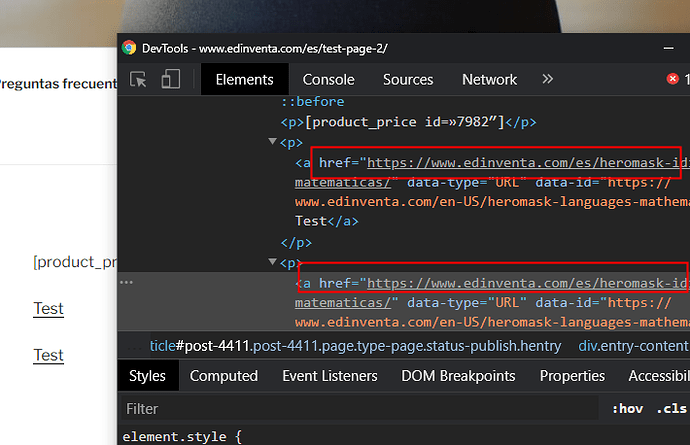The image size is (690, 445).
Task: Click the [product_pr shortcode text on the page
Action: pyautogui.click(x=75, y=262)
